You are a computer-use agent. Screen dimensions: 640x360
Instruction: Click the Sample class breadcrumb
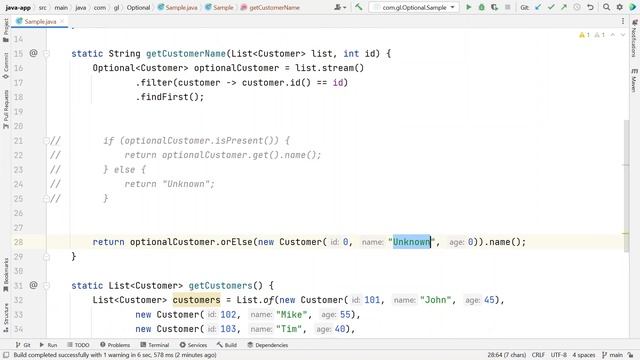[219, 7]
